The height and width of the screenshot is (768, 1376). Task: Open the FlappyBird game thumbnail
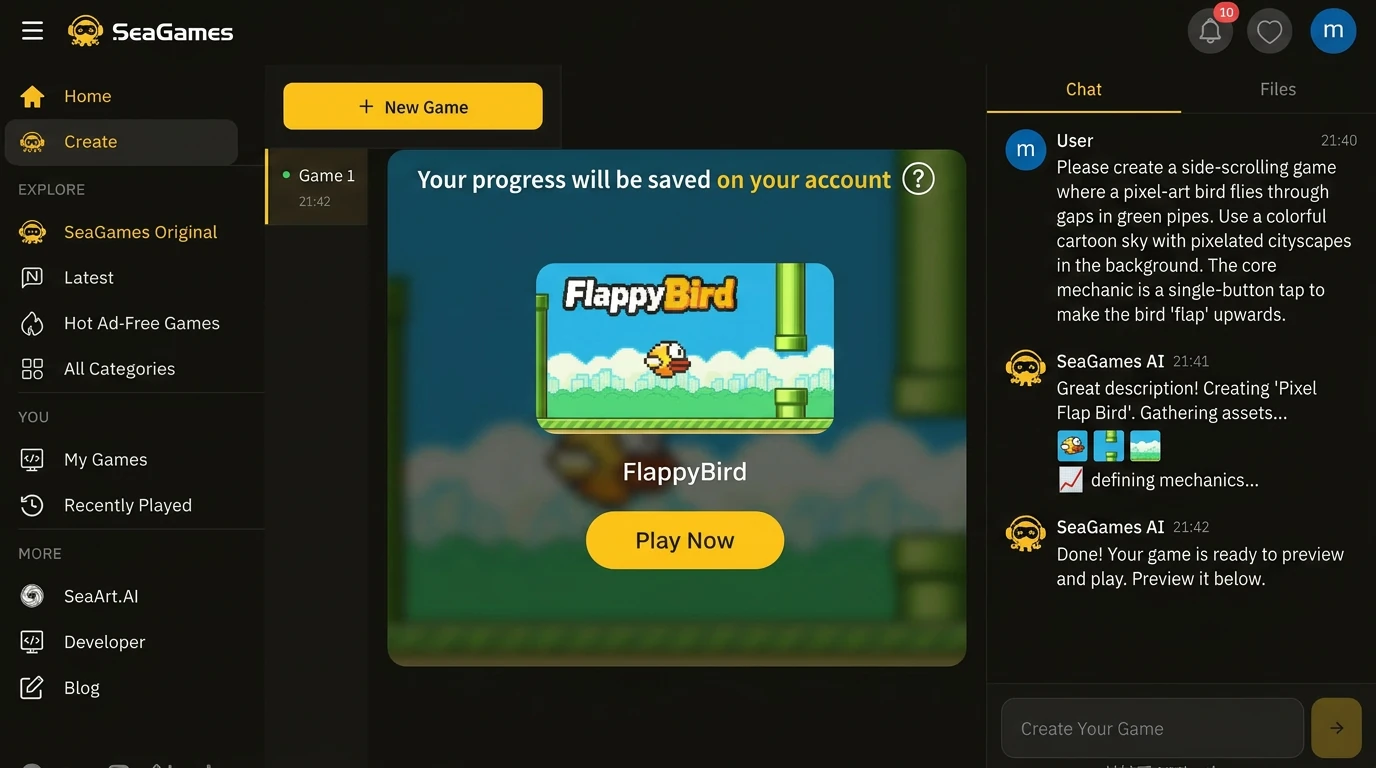(x=685, y=348)
